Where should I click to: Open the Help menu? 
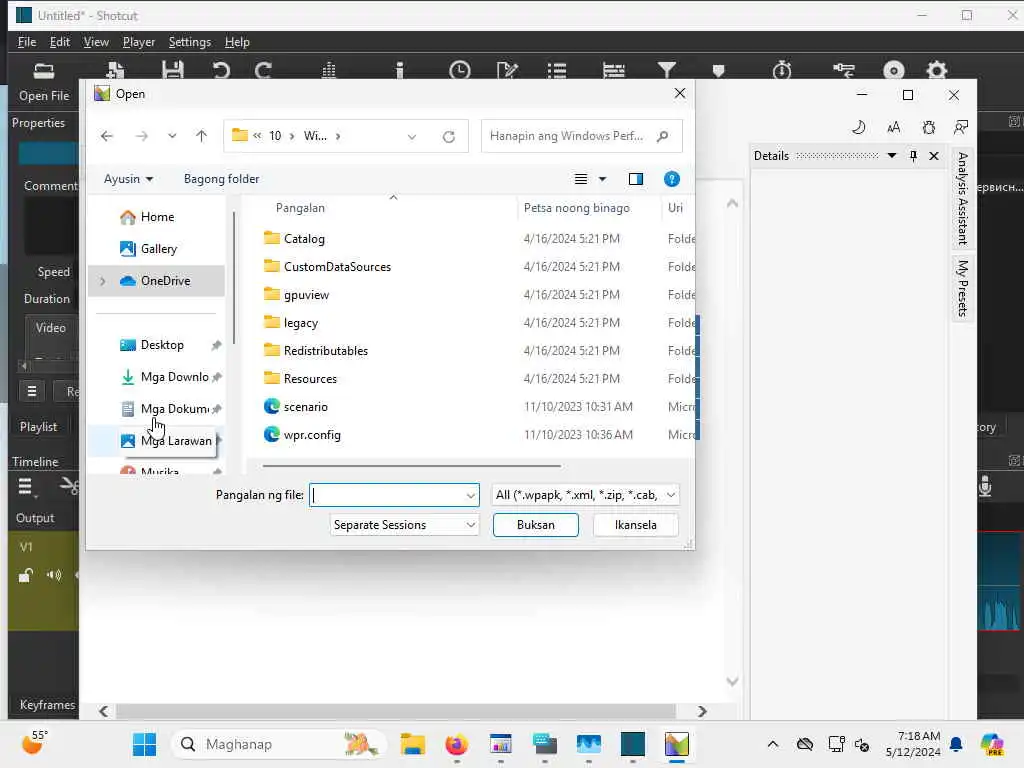tap(237, 42)
